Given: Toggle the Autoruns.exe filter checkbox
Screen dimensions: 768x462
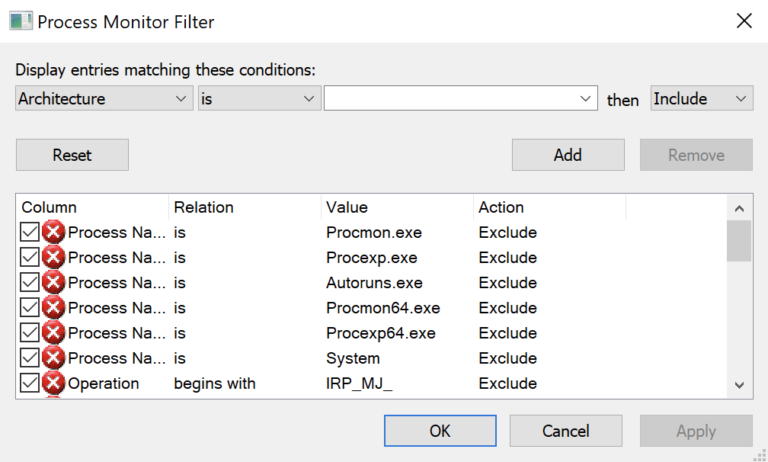Looking at the screenshot, I should (x=30, y=283).
